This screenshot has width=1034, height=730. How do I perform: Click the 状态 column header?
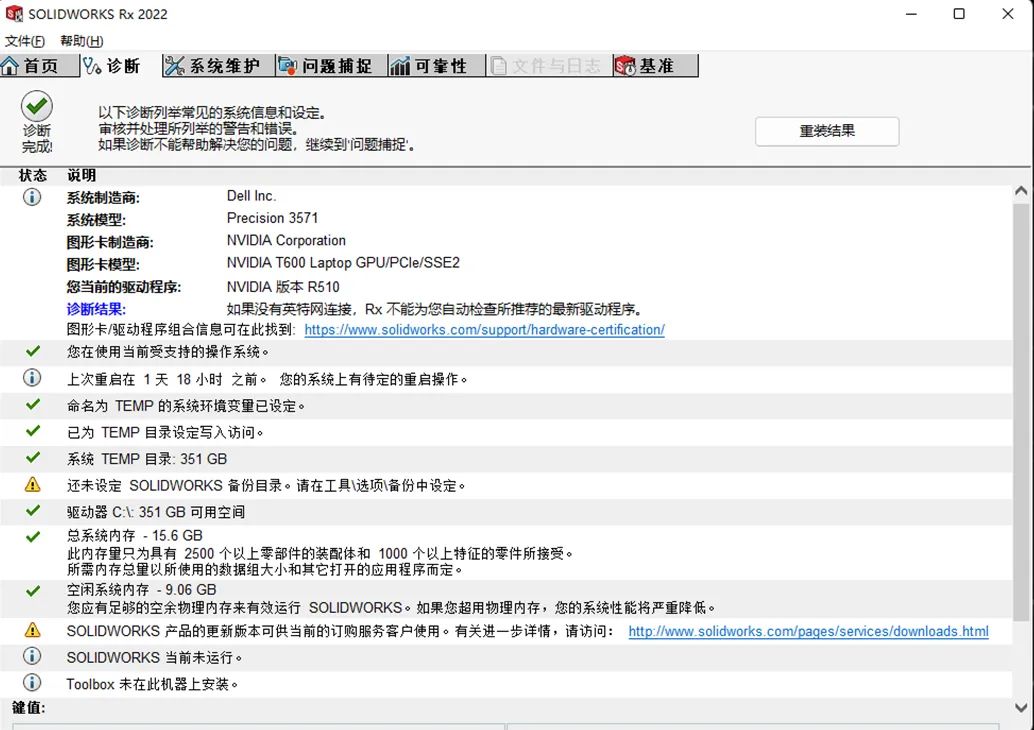click(33, 175)
